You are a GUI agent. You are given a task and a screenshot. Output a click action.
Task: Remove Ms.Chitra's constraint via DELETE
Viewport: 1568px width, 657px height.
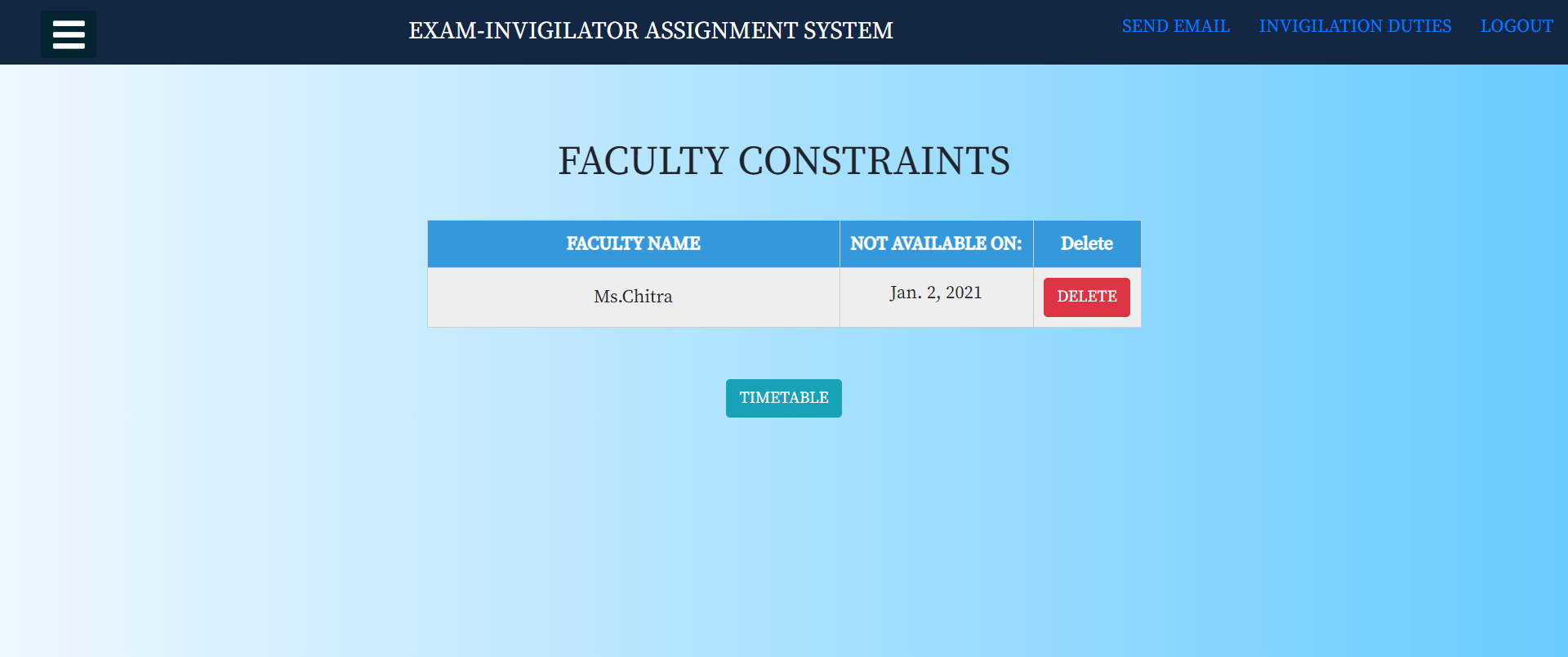click(x=1086, y=297)
